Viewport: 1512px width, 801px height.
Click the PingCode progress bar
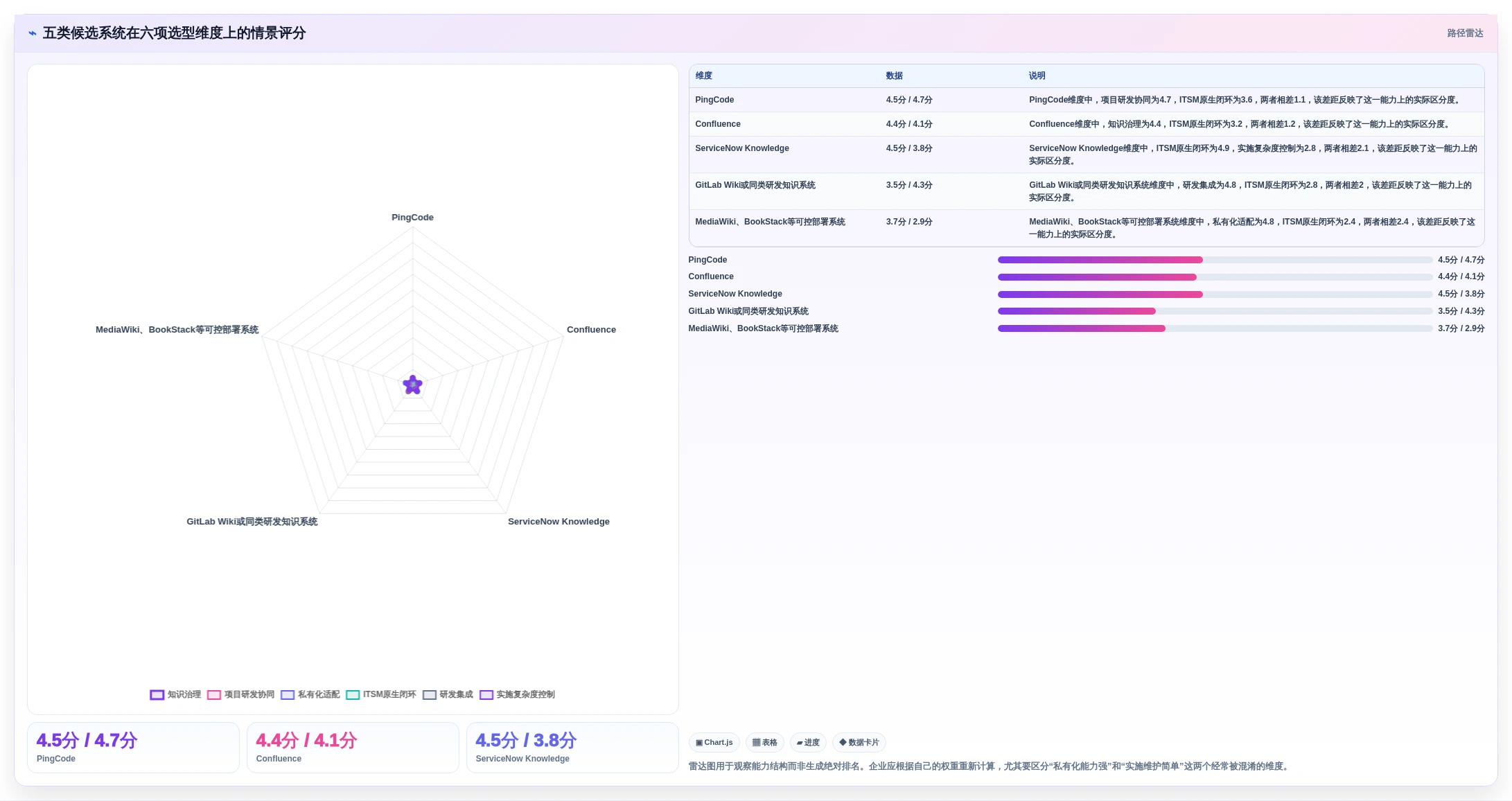[x=1215, y=260]
